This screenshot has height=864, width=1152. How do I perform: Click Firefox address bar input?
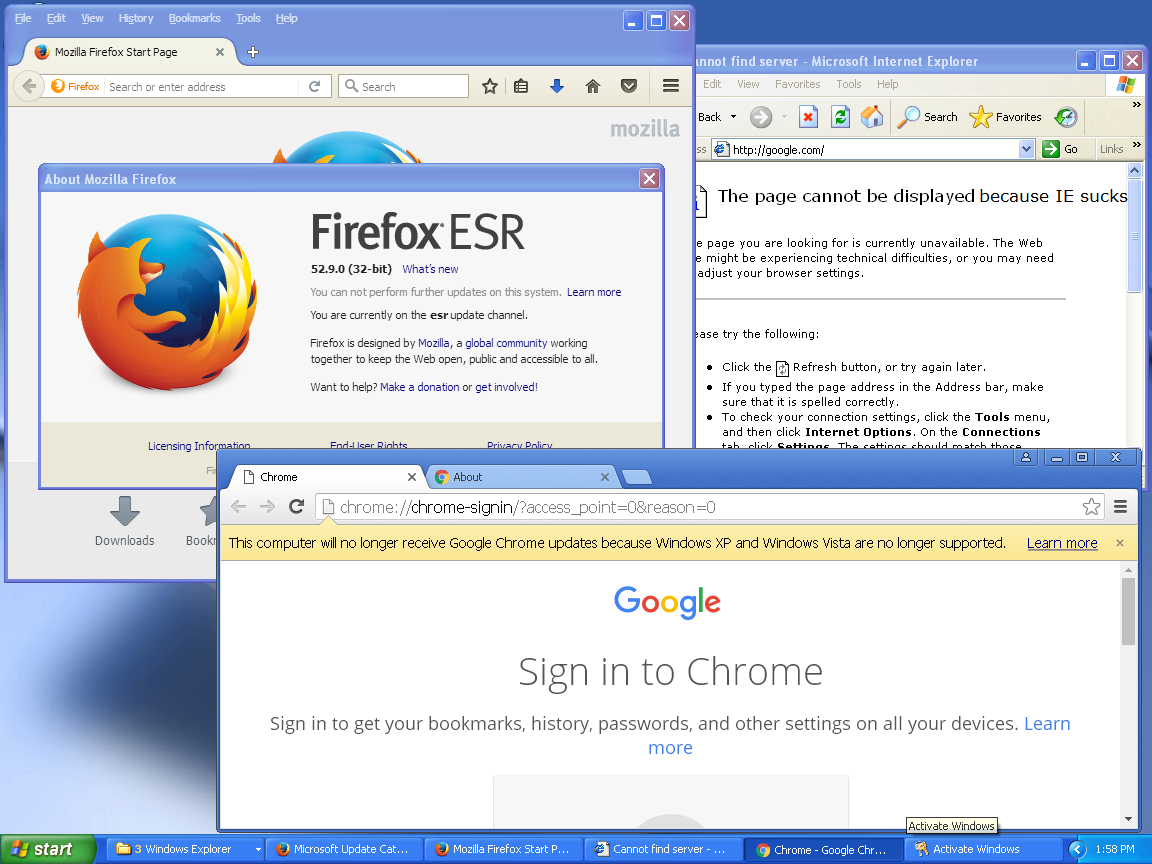point(203,86)
